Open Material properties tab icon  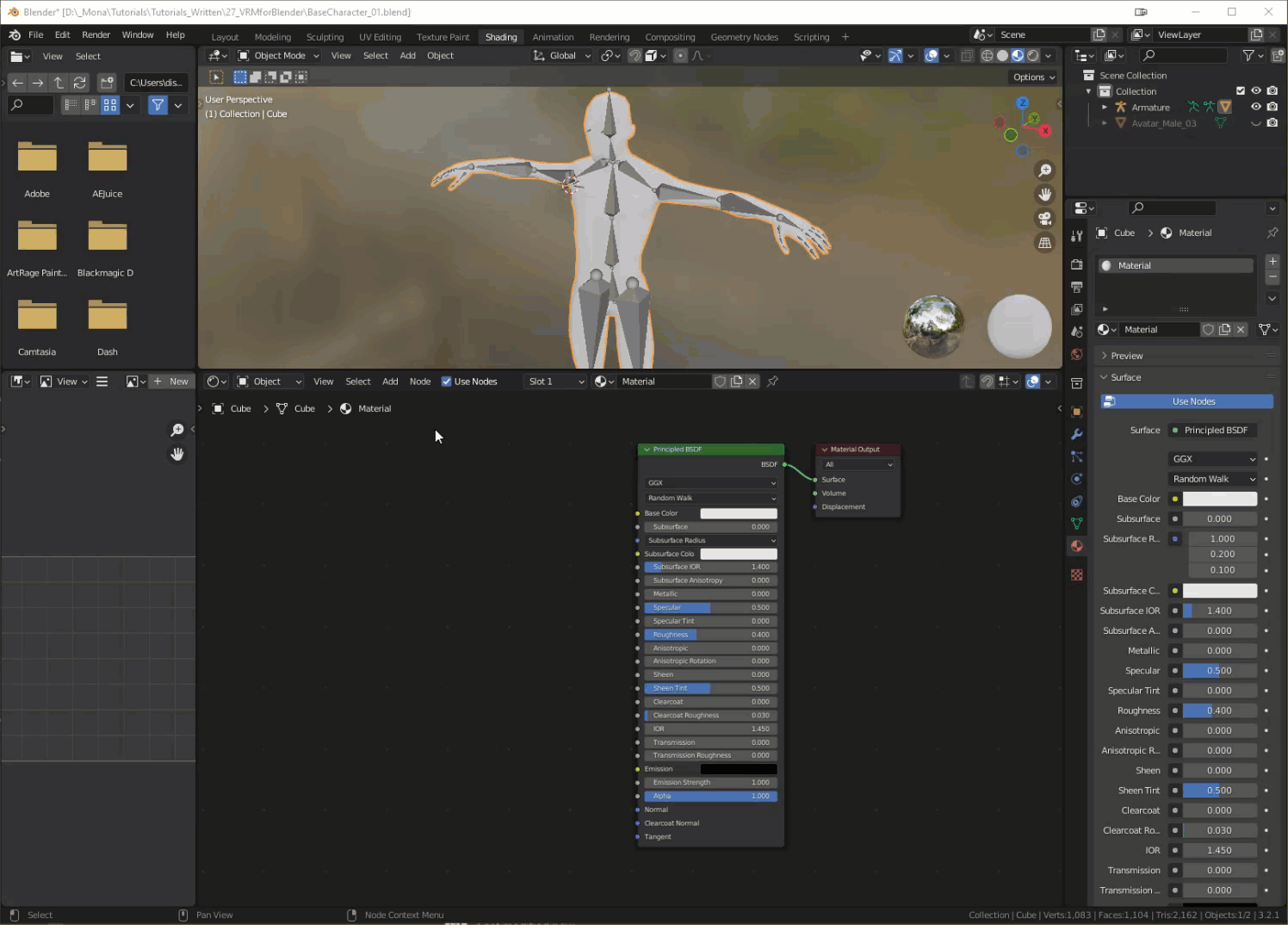tap(1076, 546)
